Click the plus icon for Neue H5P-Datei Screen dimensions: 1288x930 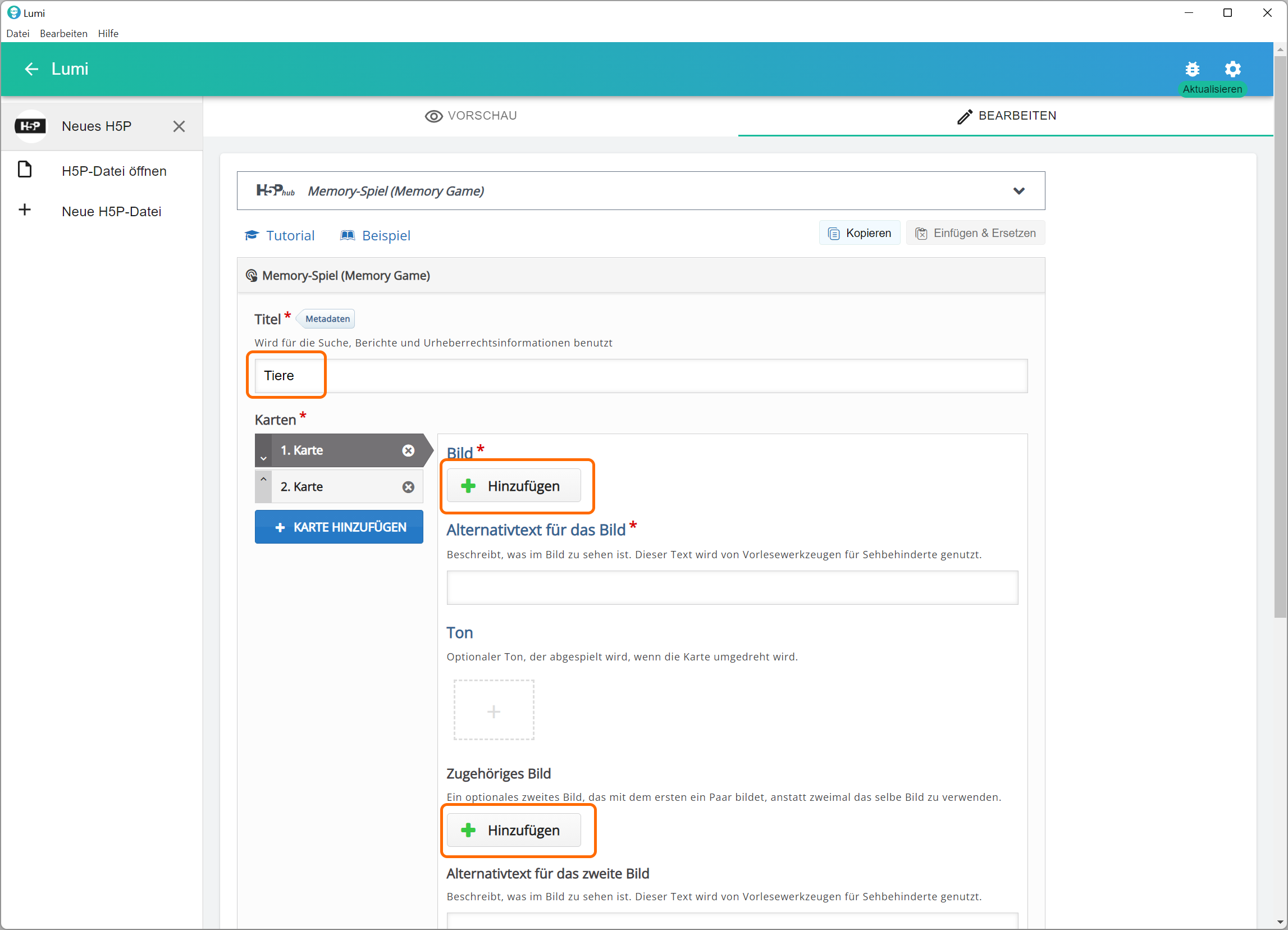pyautogui.click(x=25, y=210)
